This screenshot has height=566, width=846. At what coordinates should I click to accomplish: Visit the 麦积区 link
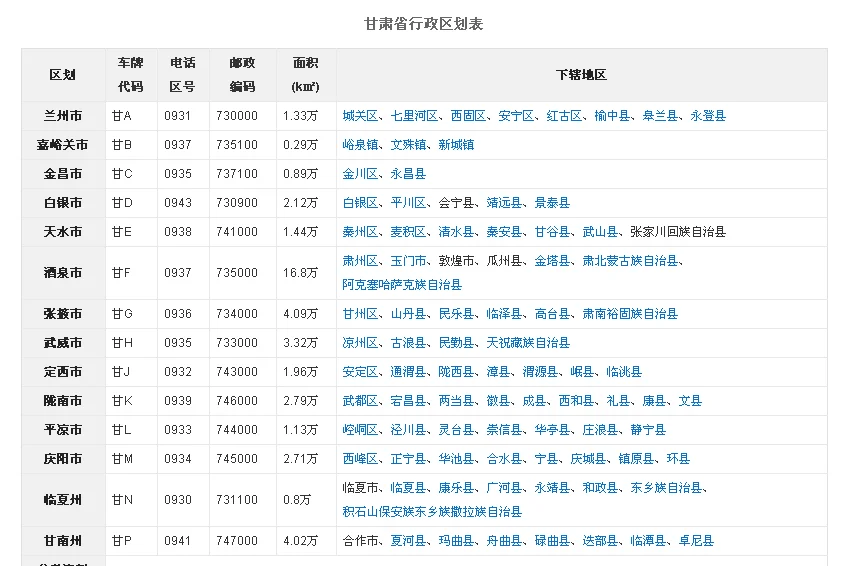[408, 233]
